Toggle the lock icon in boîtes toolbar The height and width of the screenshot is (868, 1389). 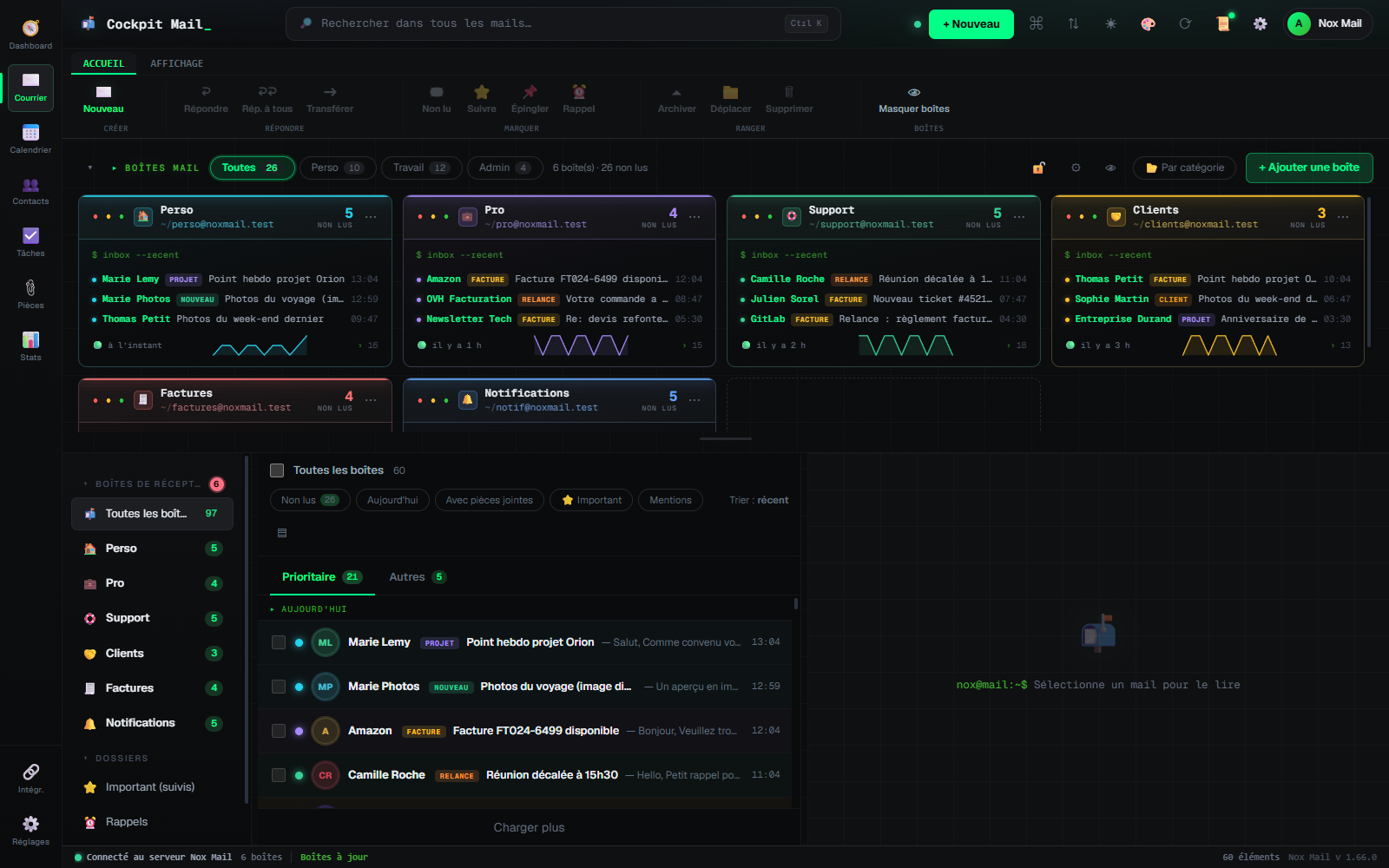coord(1038,168)
